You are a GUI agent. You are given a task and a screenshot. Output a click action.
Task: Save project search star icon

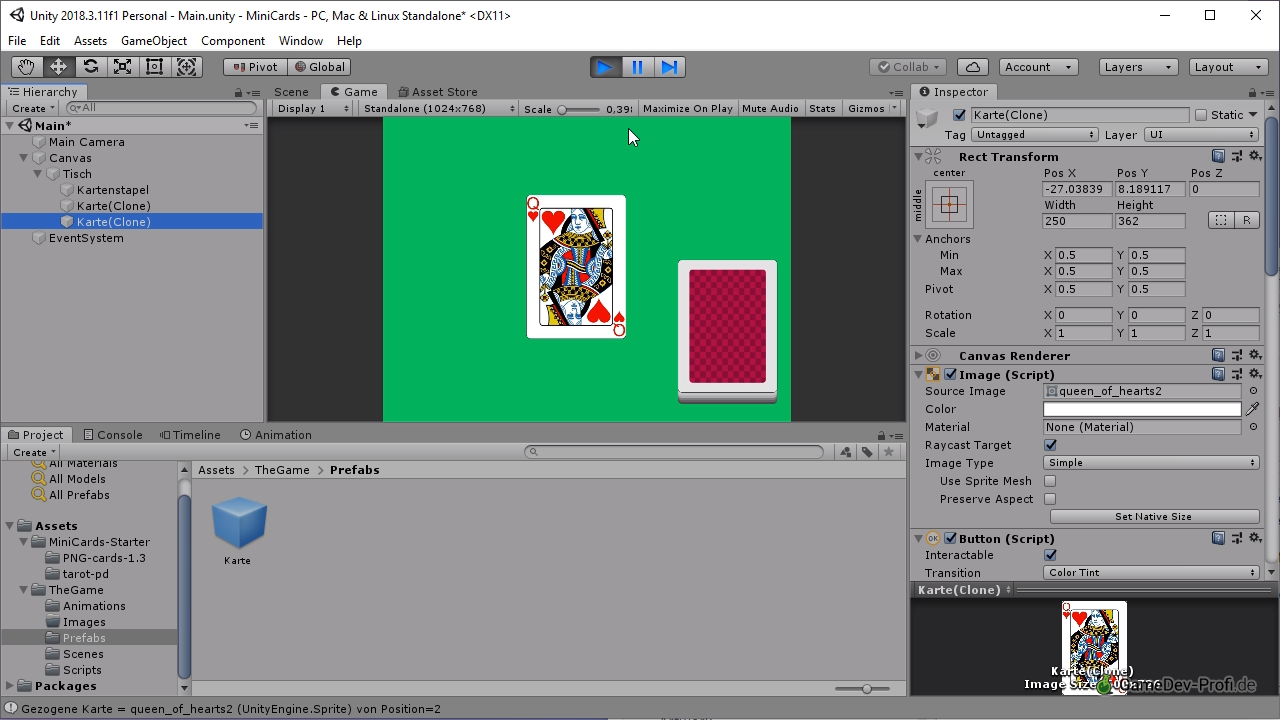pyautogui.click(x=888, y=452)
